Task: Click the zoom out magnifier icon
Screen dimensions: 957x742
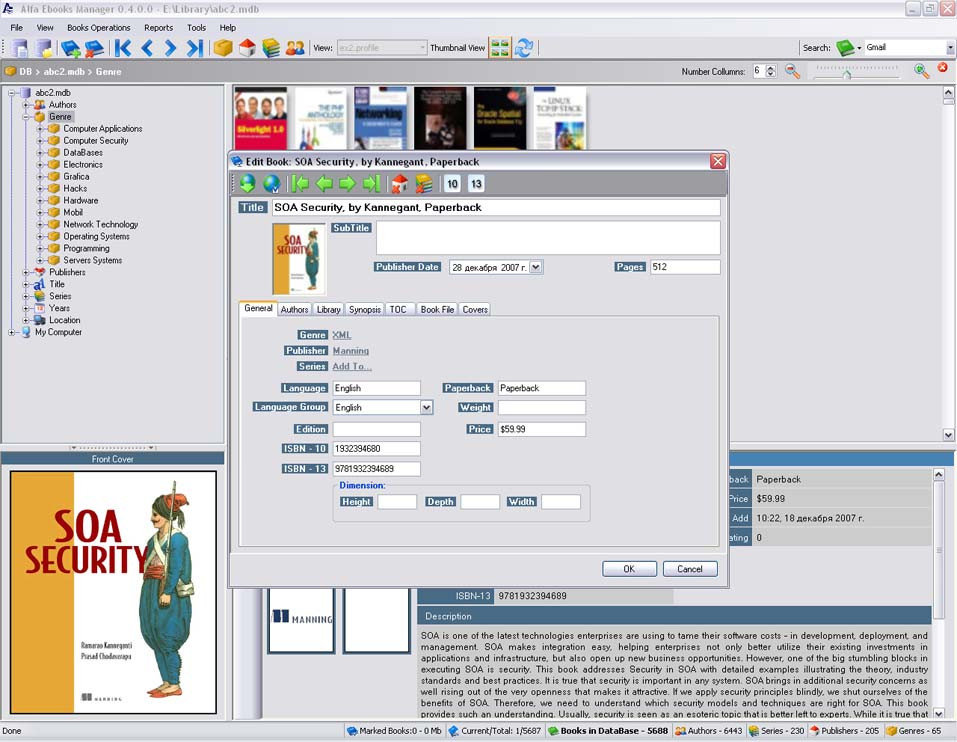Action: 792,71
